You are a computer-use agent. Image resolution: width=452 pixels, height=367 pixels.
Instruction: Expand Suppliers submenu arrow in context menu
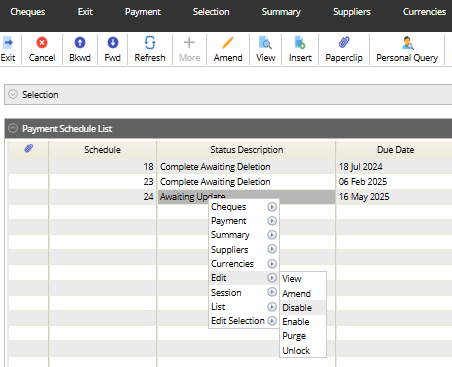tap(272, 249)
